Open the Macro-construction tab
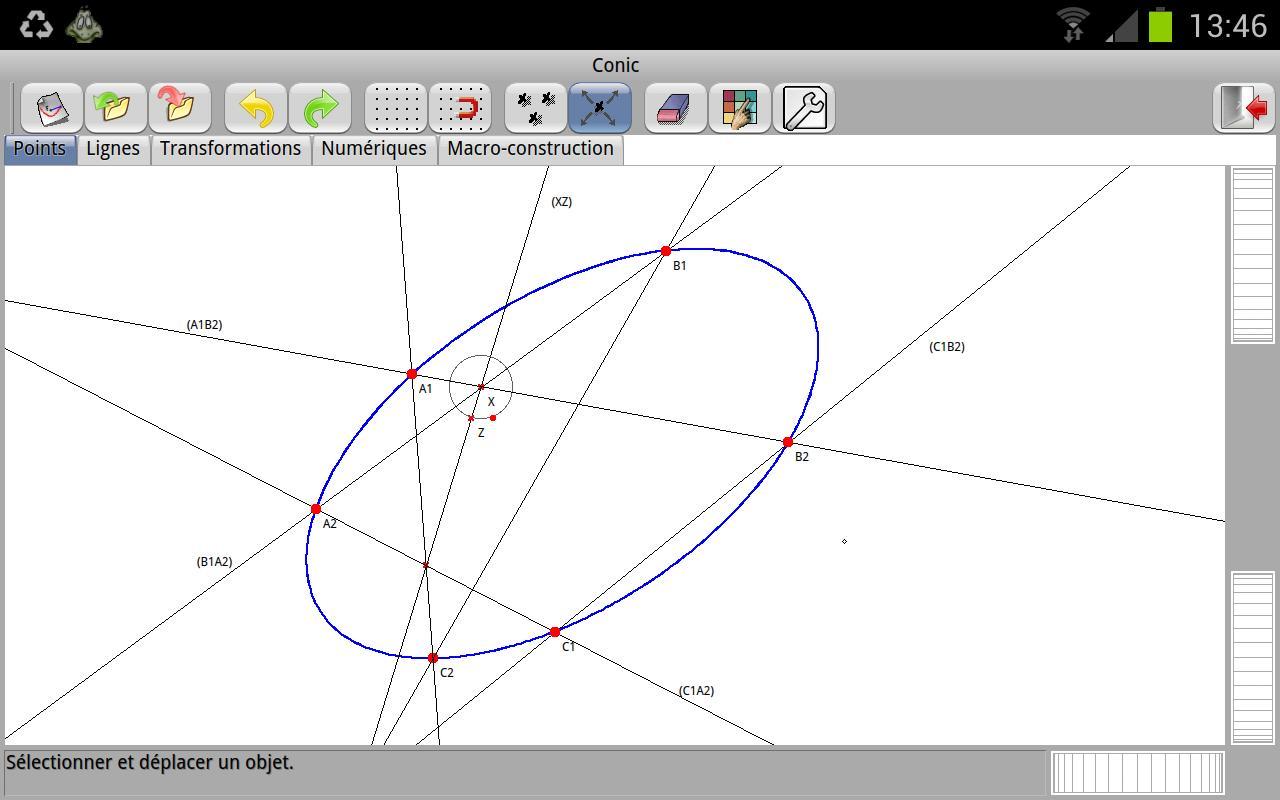 pos(530,149)
